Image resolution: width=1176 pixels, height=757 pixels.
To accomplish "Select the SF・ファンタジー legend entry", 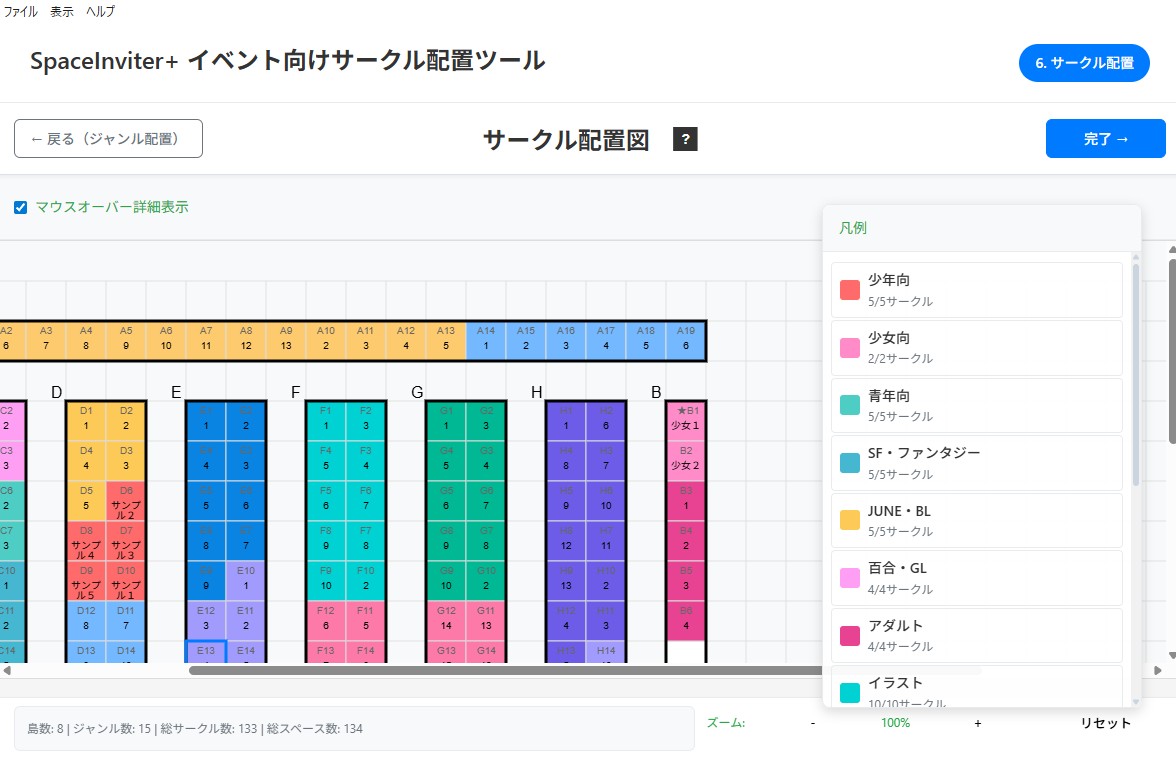I will tap(977, 462).
